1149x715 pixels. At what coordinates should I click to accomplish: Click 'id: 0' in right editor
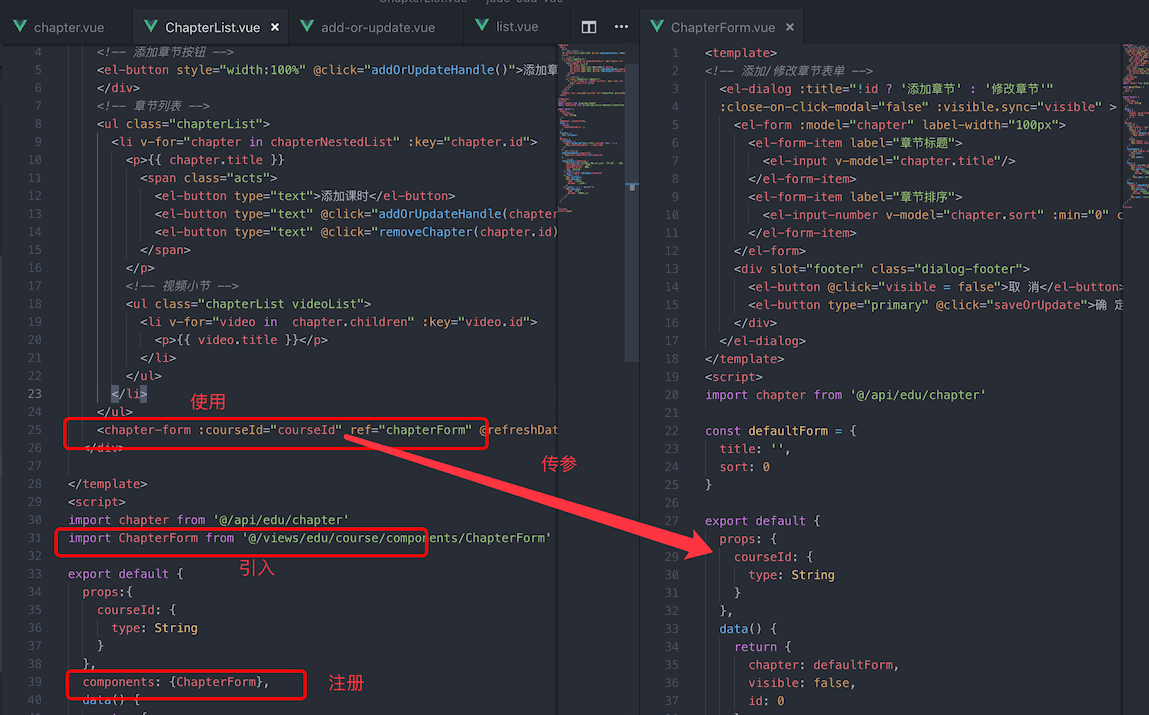pyautogui.click(x=766, y=700)
